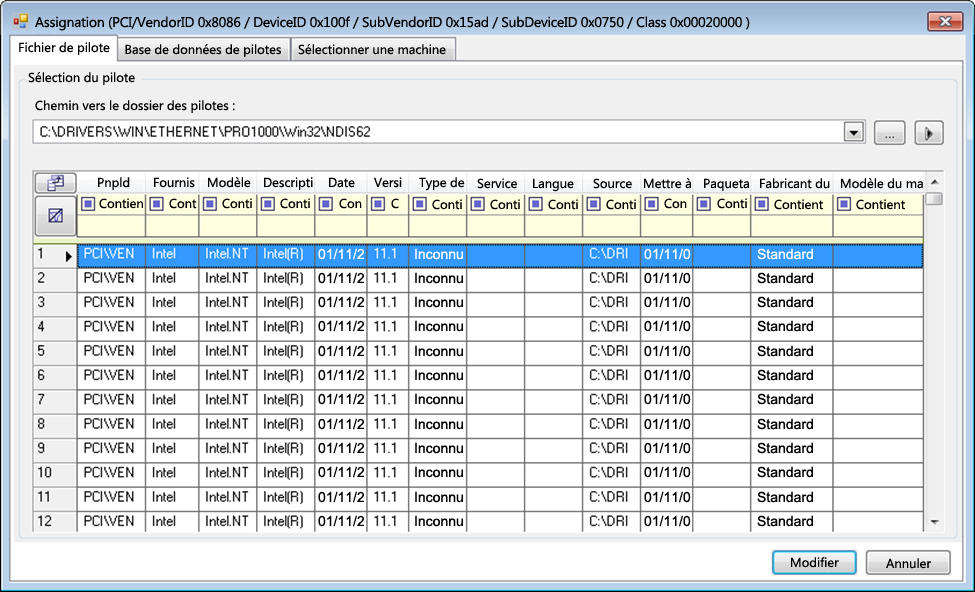975x592 pixels.
Task: Switch to Base de données de pilotes tab
Action: coord(203,50)
